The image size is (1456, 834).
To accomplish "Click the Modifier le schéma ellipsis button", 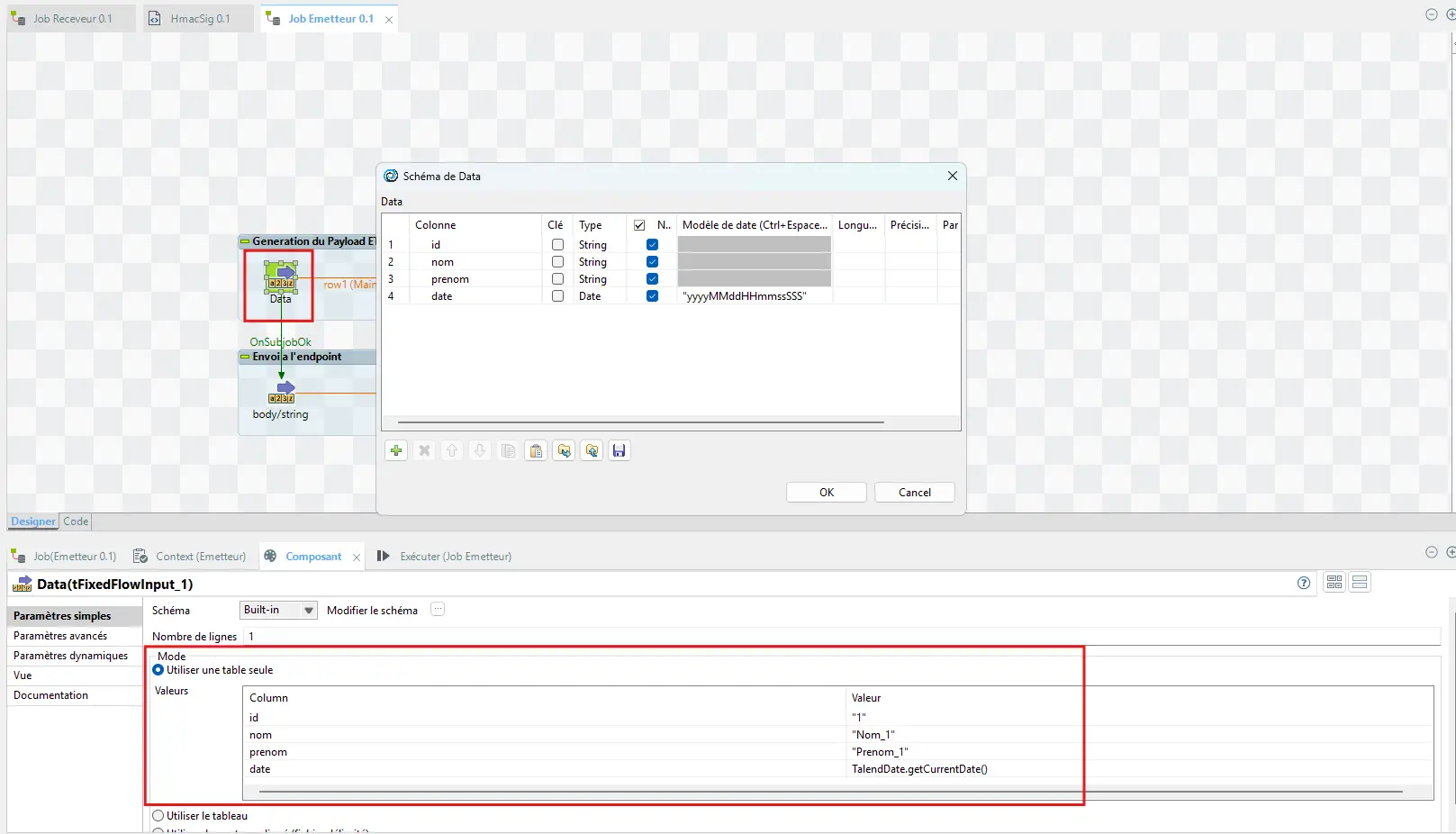I will coord(438,610).
